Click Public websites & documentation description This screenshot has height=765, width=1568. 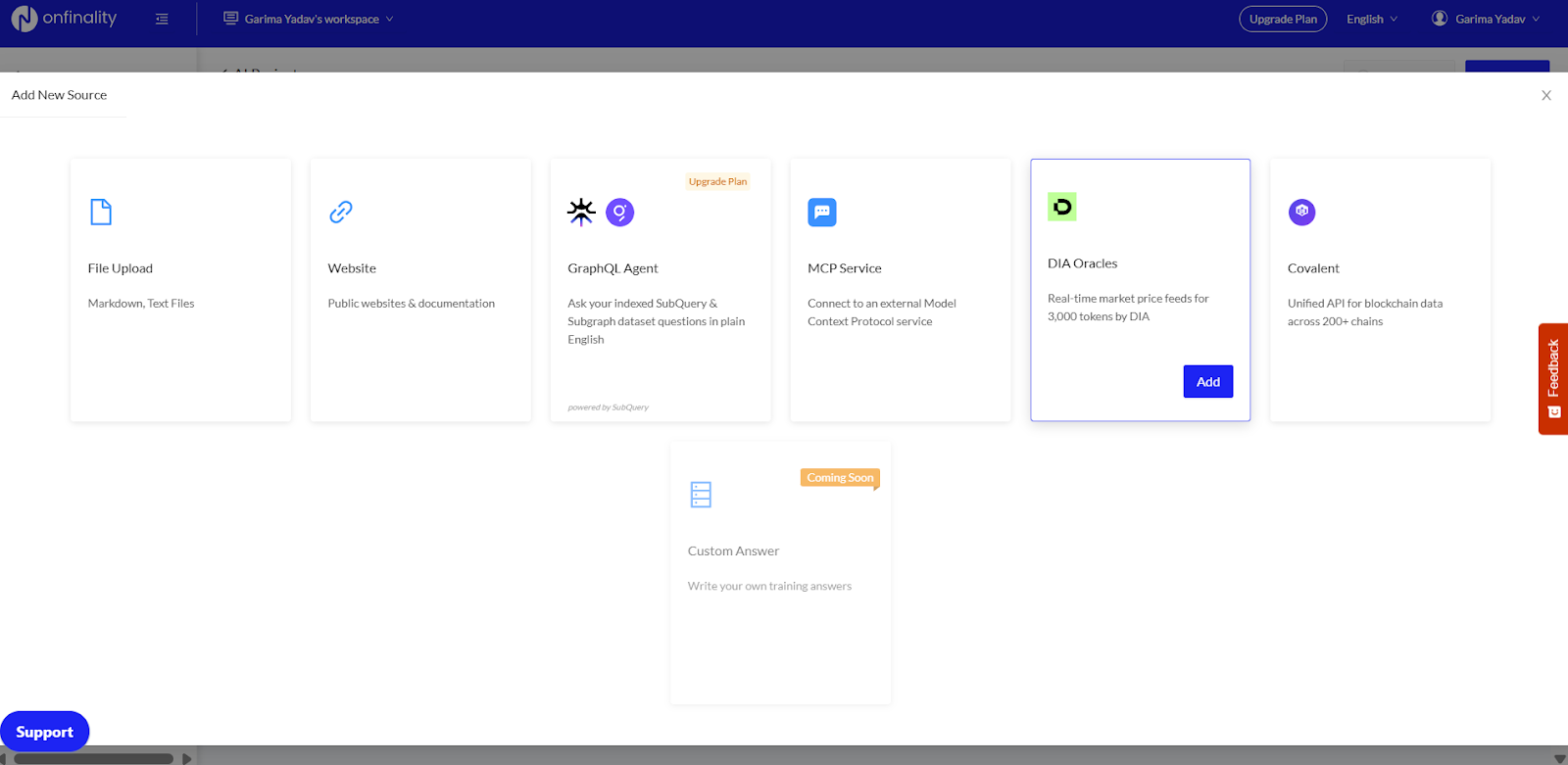click(x=412, y=304)
